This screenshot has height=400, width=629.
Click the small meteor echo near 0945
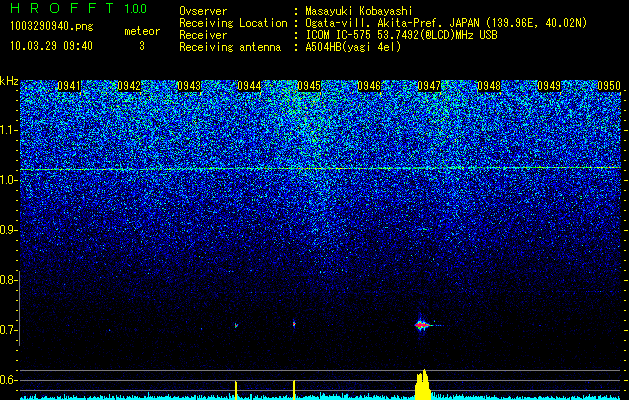tap(294, 323)
